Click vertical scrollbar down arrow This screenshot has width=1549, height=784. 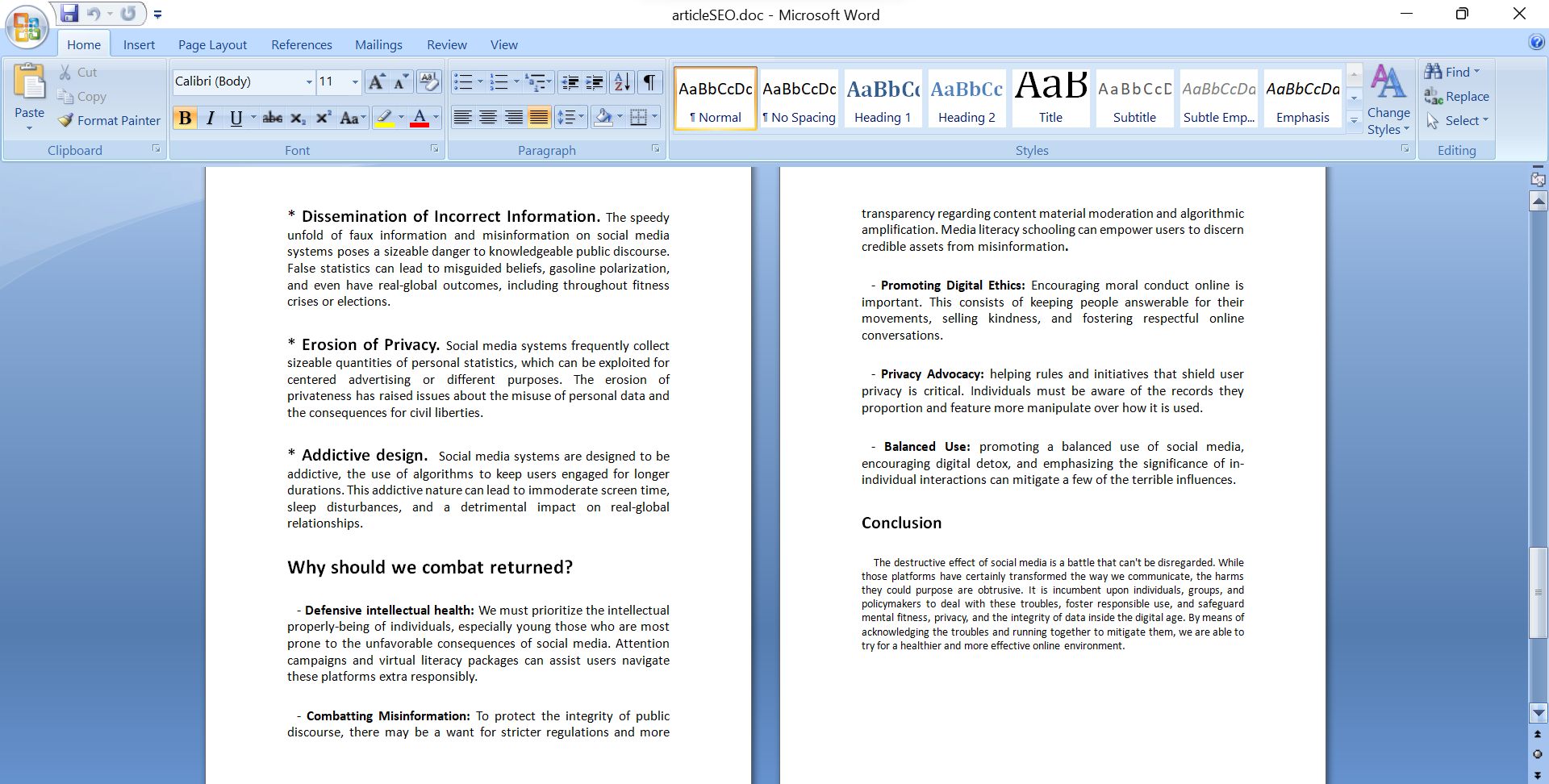[1539, 713]
